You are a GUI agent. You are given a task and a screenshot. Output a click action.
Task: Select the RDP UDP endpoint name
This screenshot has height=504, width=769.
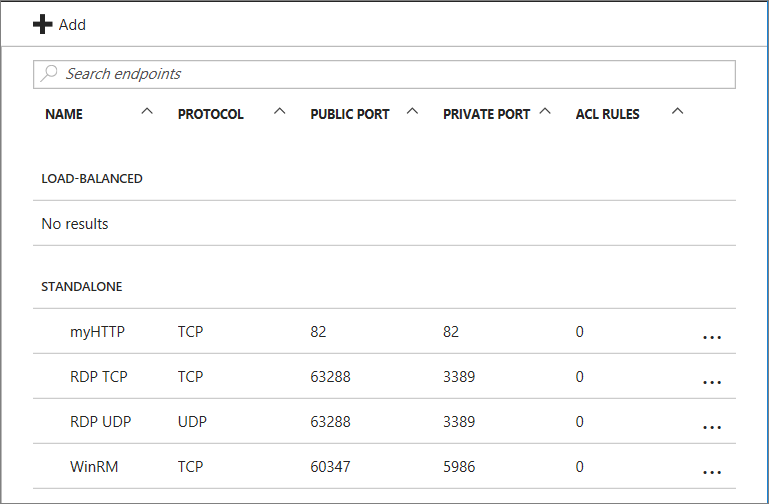tap(101, 422)
